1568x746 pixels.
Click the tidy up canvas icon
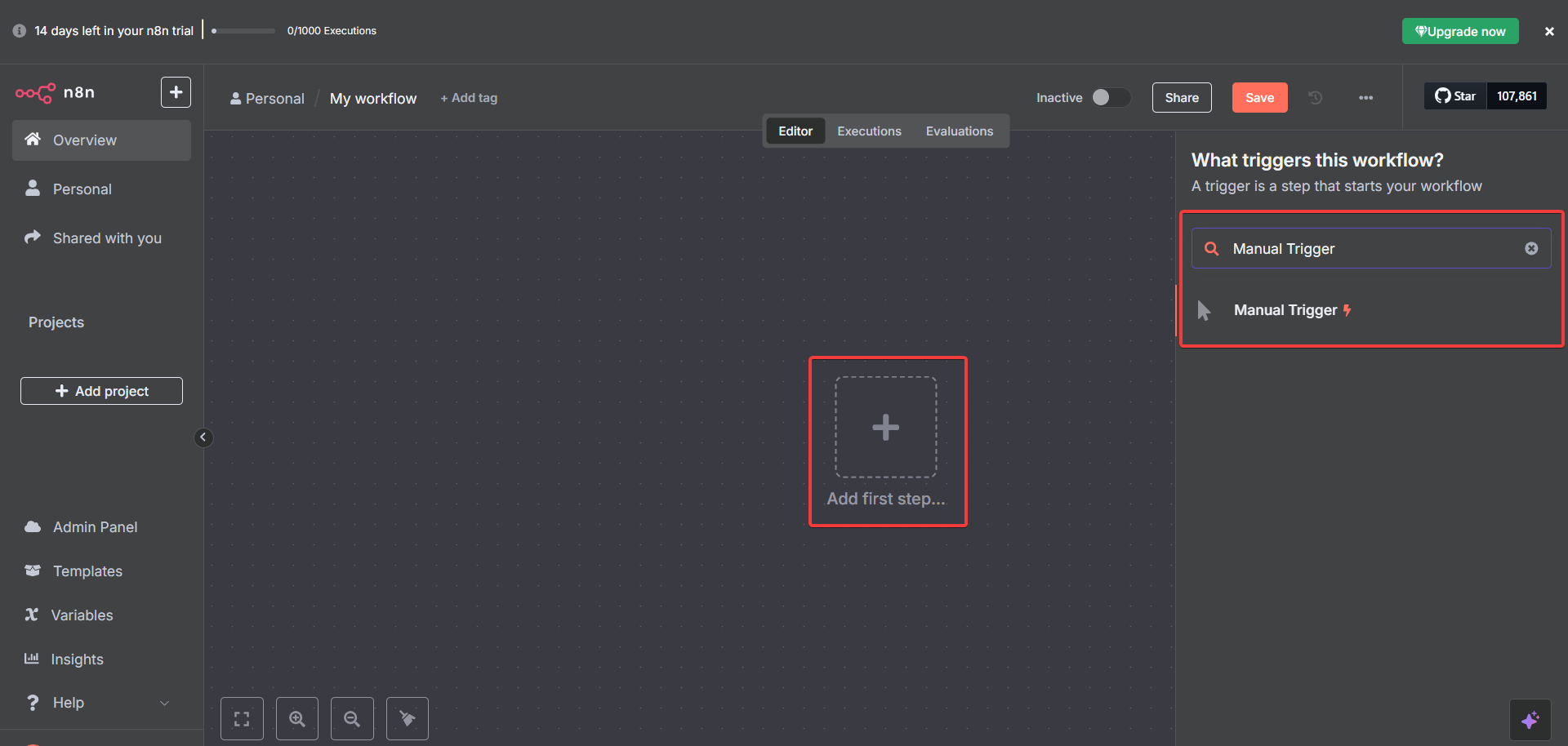click(407, 718)
